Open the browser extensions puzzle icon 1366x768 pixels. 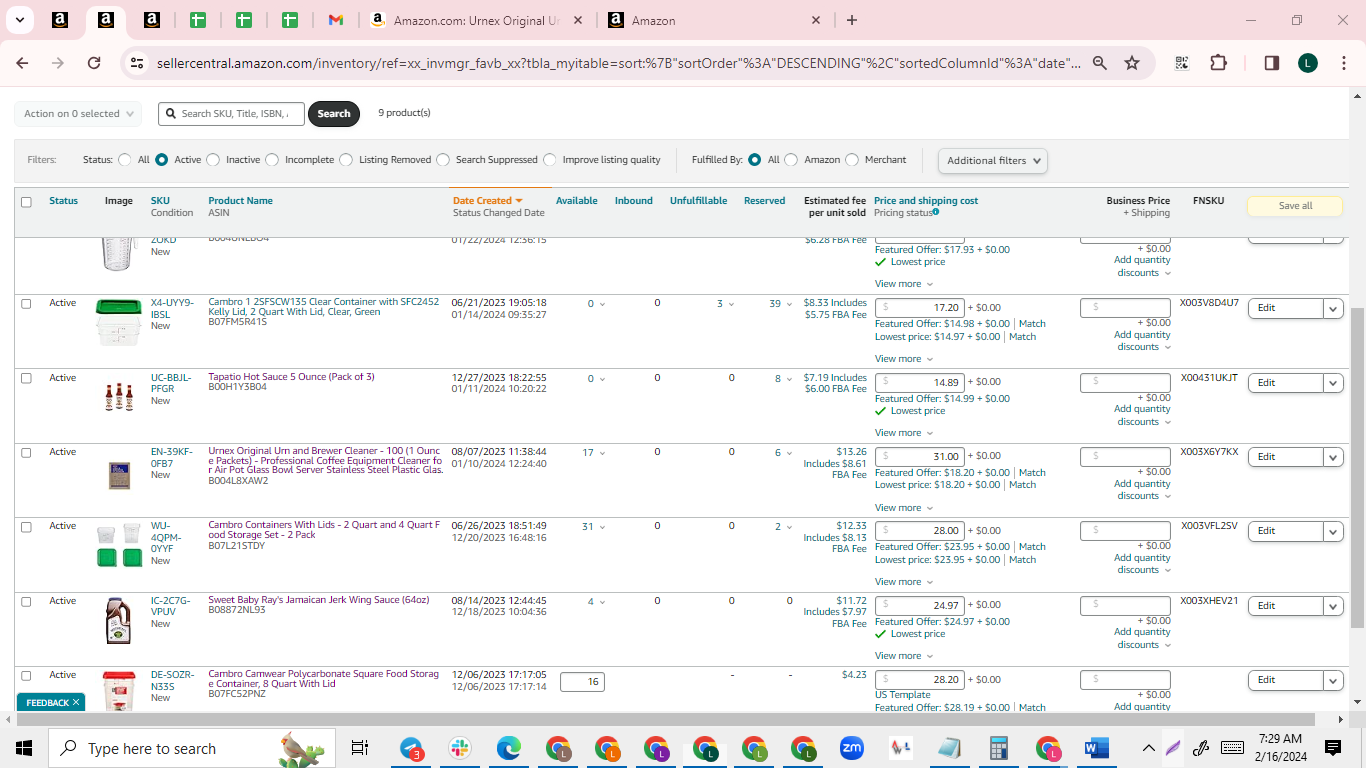(x=1218, y=63)
